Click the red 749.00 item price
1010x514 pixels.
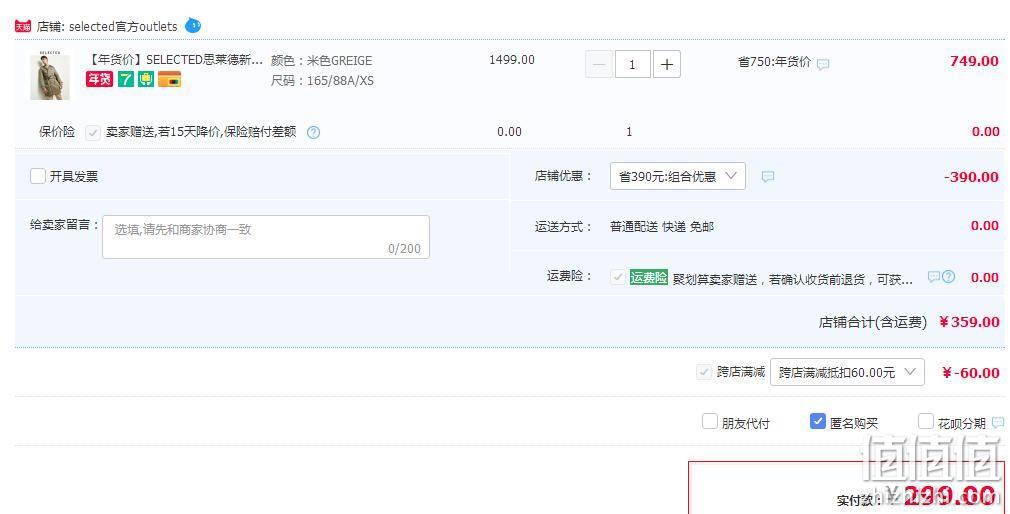974,61
